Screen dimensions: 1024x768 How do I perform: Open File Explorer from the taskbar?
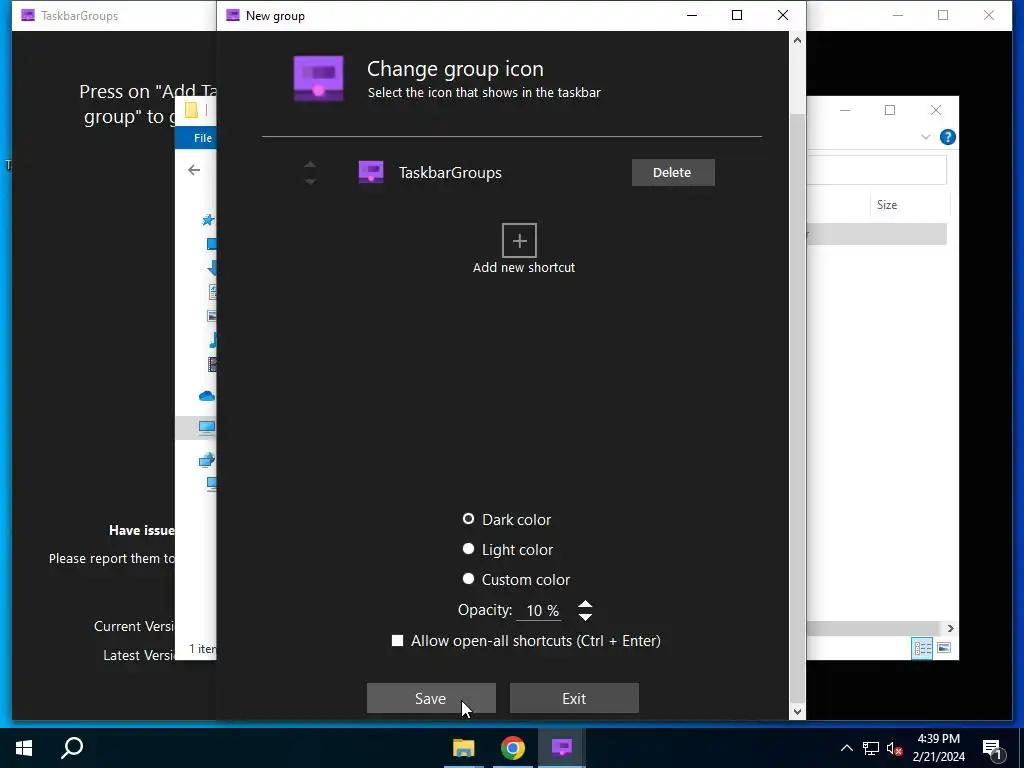[x=464, y=748]
